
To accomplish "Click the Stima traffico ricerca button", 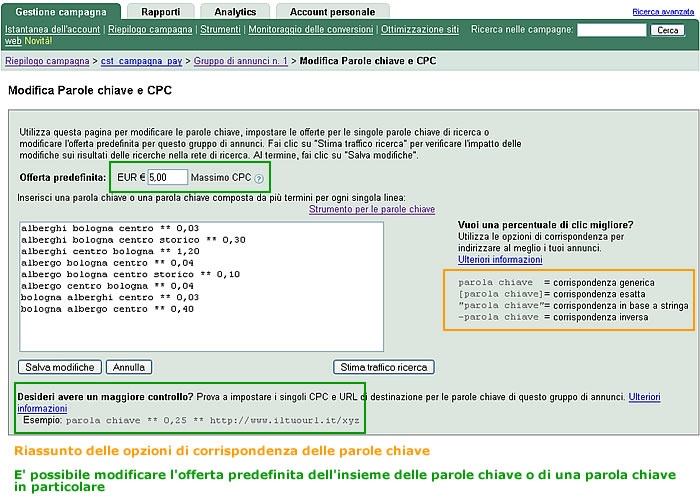I will pyautogui.click(x=383, y=367).
